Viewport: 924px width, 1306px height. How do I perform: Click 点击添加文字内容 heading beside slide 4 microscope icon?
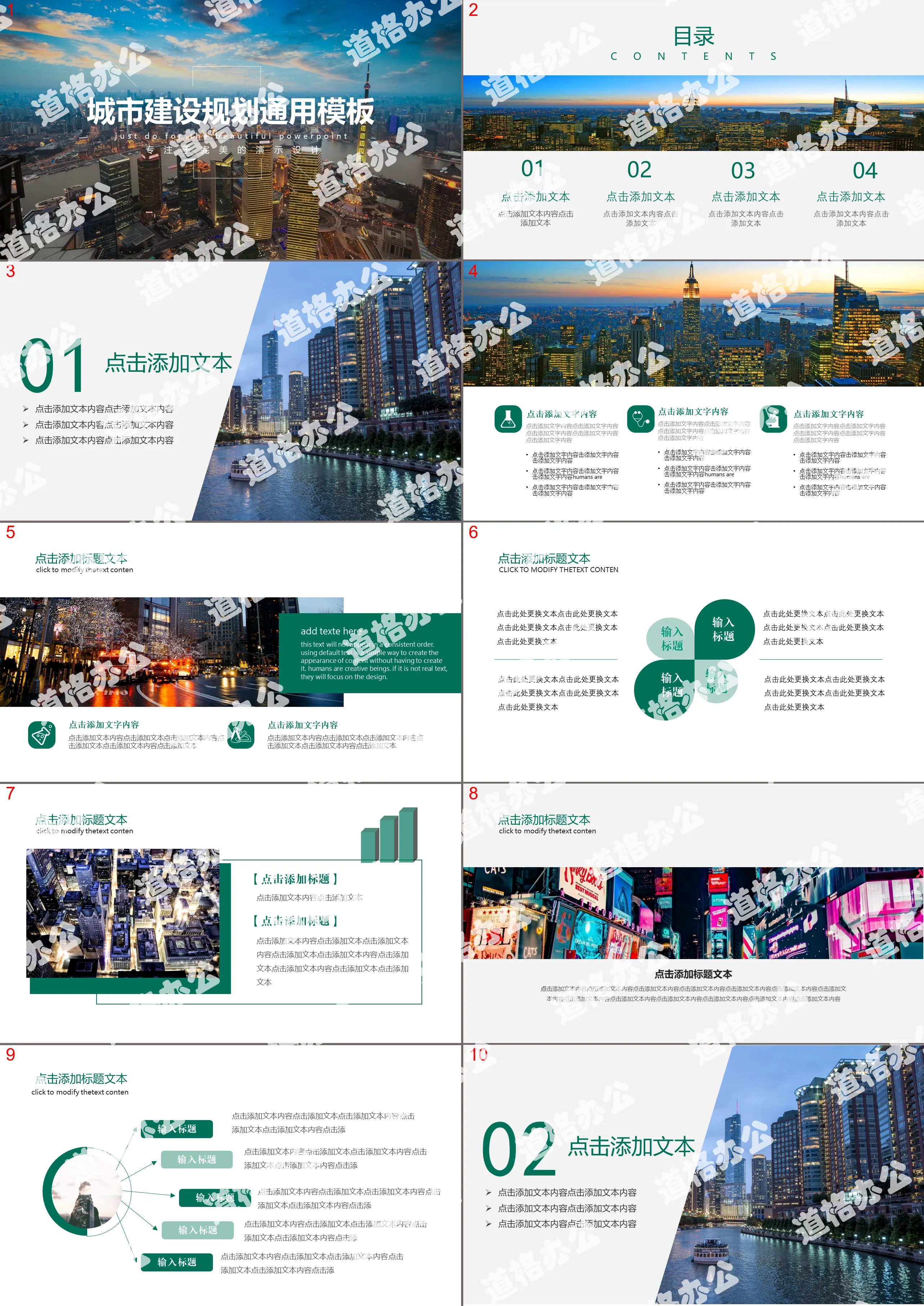(829, 414)
